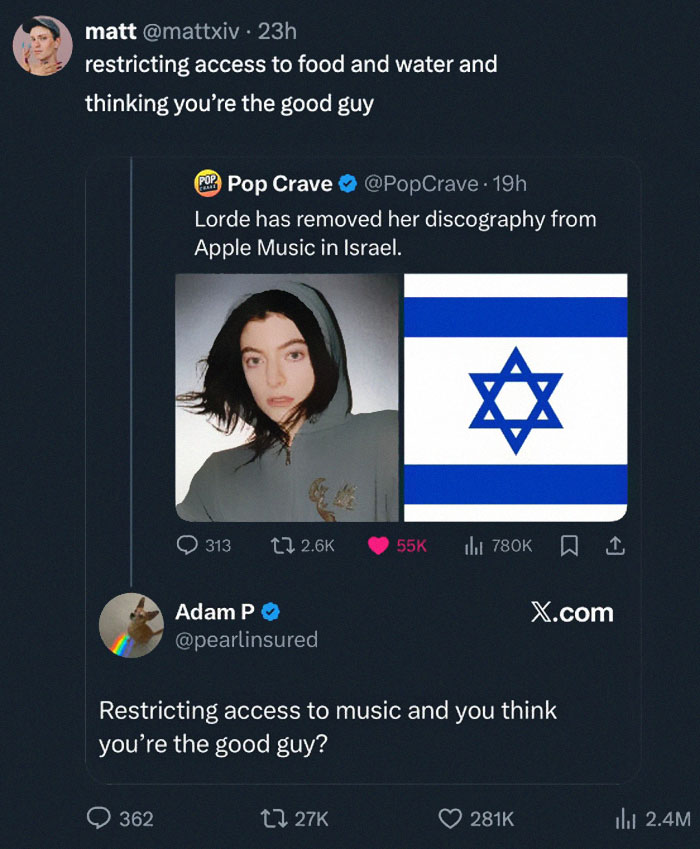Like matt's tweet with 281K likes
This screenshot has height=849, width=700.
point(451,818)
